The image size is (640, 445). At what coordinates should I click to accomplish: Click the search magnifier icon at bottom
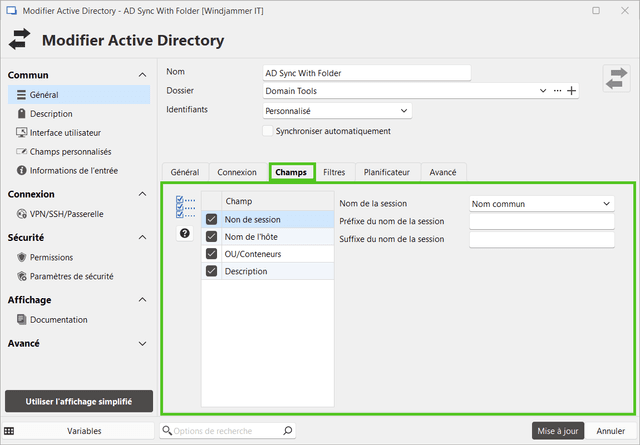(288, 430)
